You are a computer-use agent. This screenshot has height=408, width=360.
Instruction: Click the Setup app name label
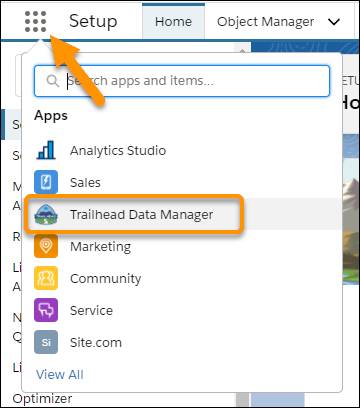tap(93, 21)
